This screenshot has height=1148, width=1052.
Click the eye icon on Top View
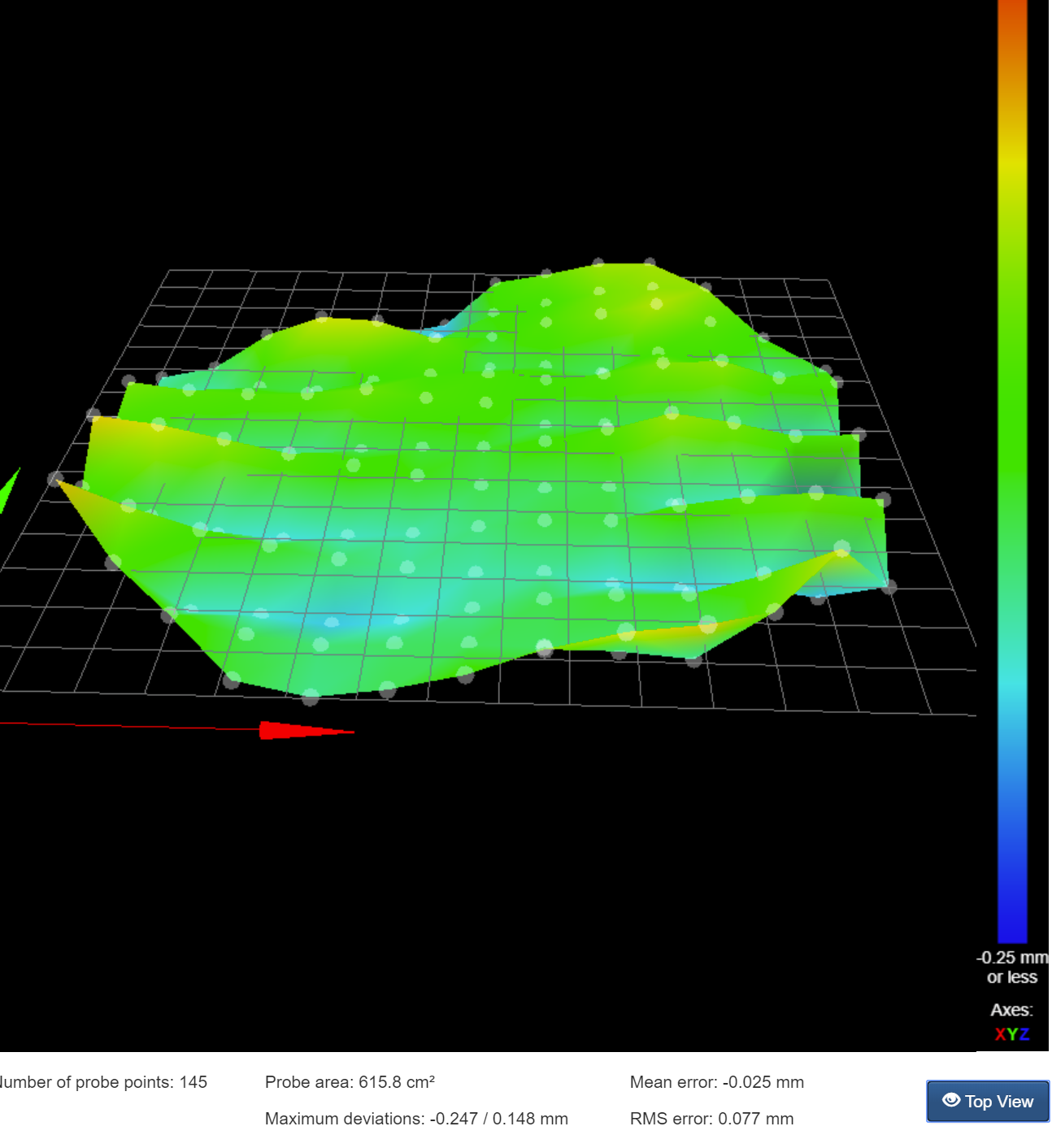click(950, 1100)
